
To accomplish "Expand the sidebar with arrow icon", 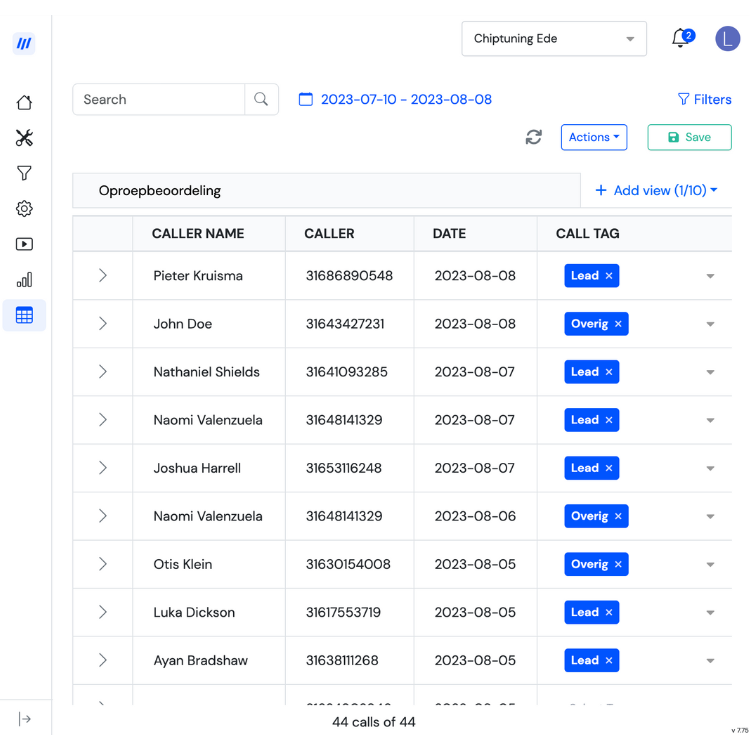I will click(25, 719).
